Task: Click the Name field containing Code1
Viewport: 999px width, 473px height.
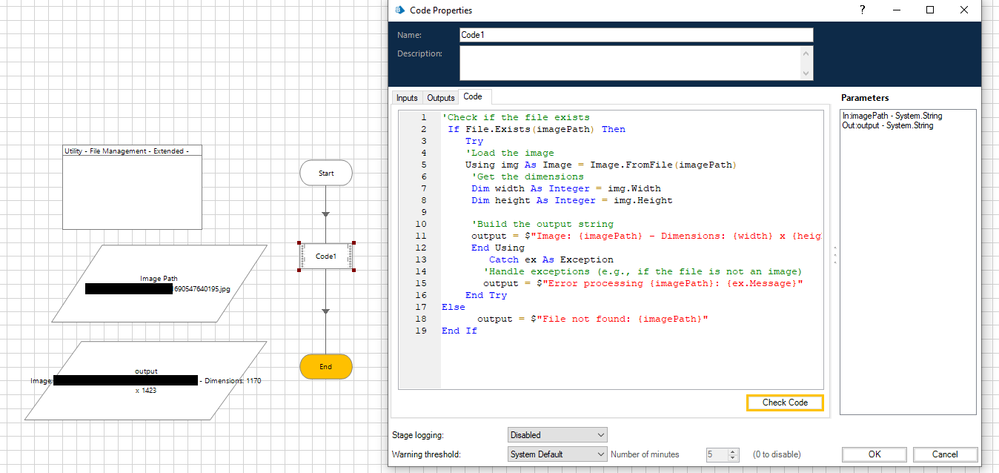Action: (635, 34)
